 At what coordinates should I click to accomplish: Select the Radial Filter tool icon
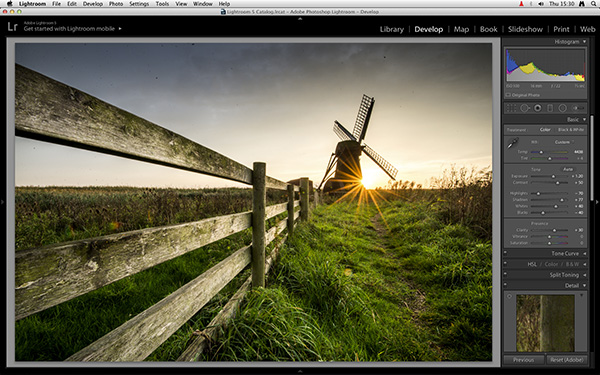(562, 108)
